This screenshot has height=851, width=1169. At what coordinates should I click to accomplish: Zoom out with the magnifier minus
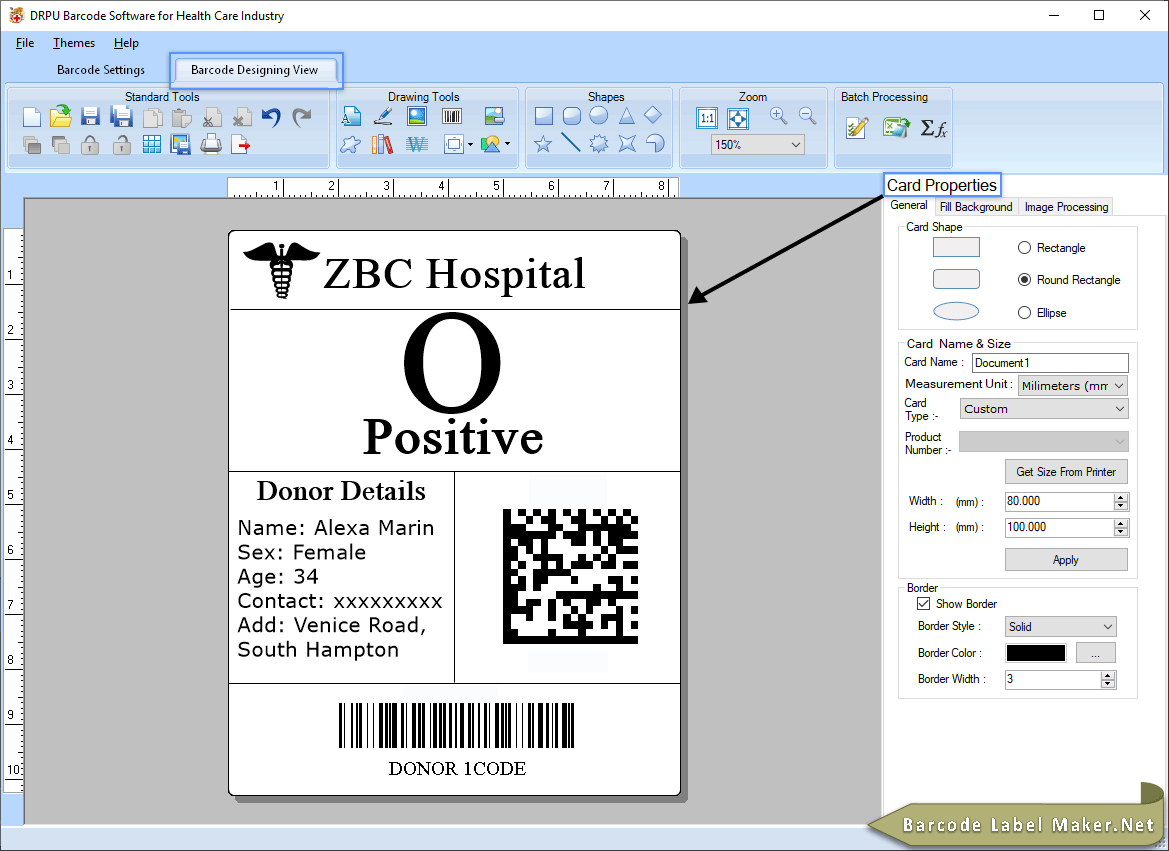tap(807, 116)
